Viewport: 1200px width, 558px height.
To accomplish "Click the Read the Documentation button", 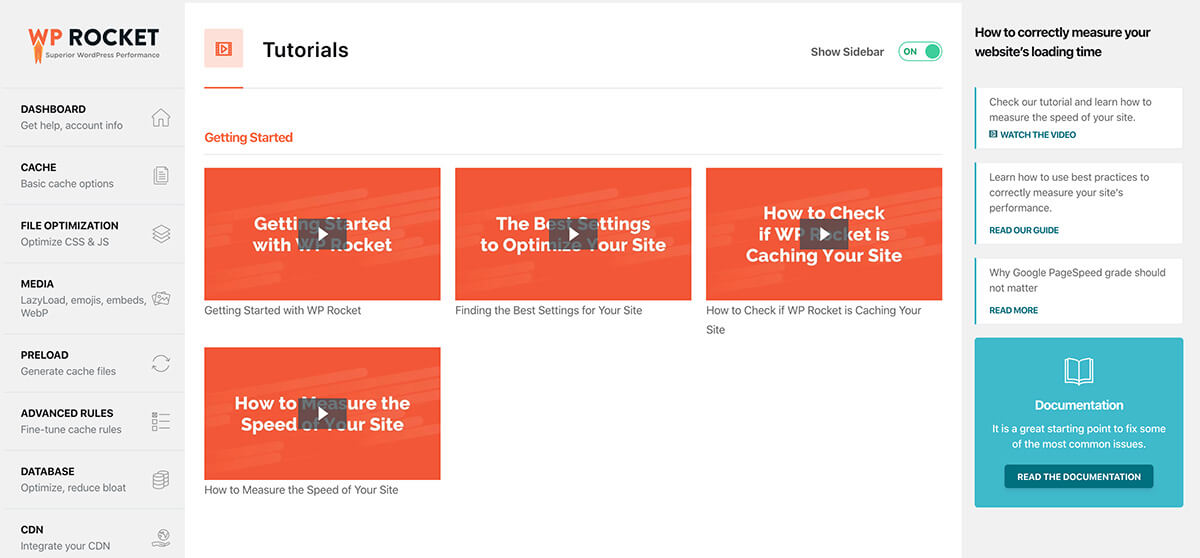I will (1079, 477).
